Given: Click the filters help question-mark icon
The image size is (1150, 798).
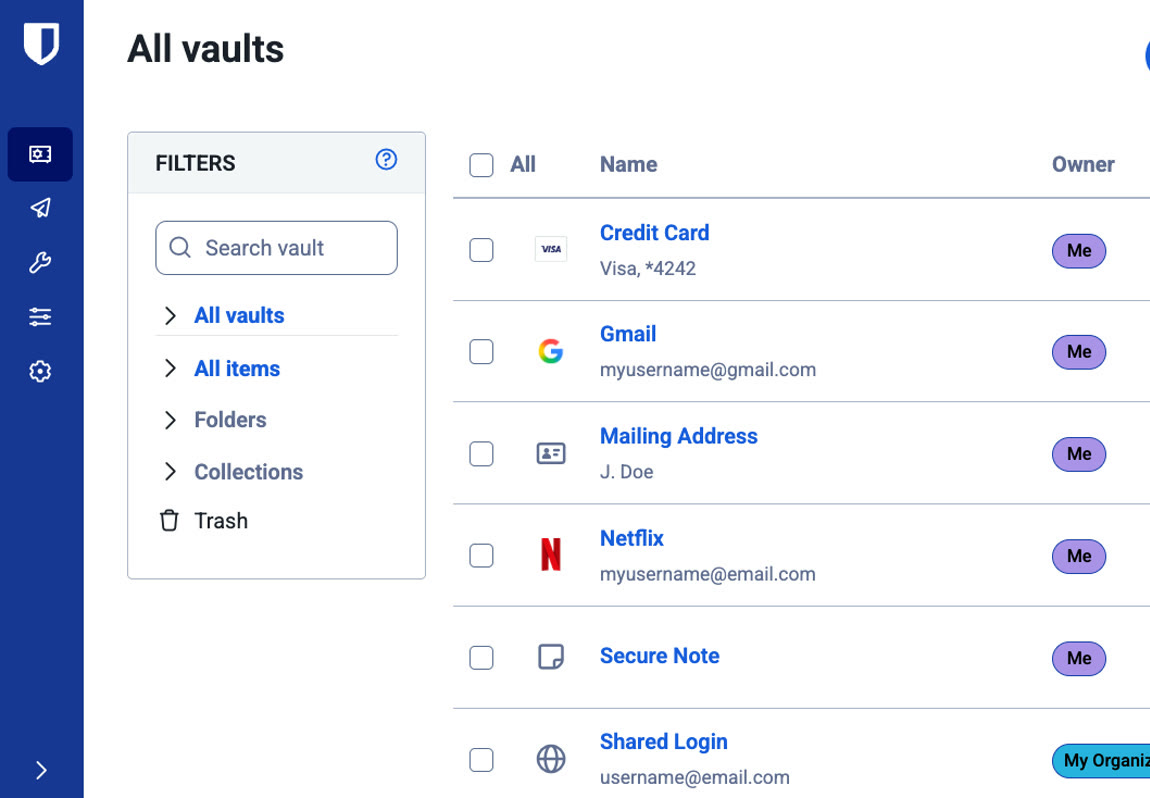Looking at the screenshot, I should click(387, 159).
